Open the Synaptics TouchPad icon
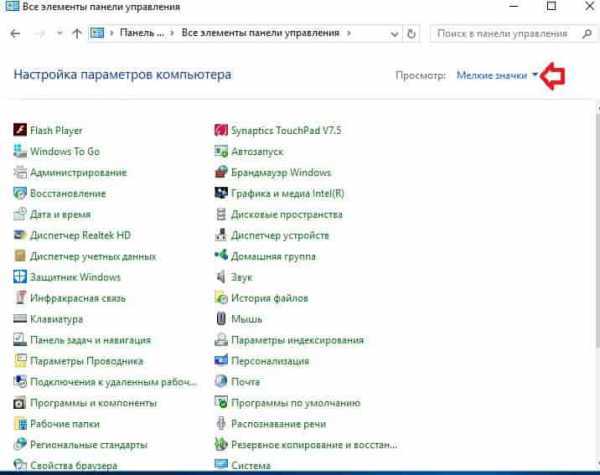The height and width of the screenshot is (475, 600). pos(221,130)
